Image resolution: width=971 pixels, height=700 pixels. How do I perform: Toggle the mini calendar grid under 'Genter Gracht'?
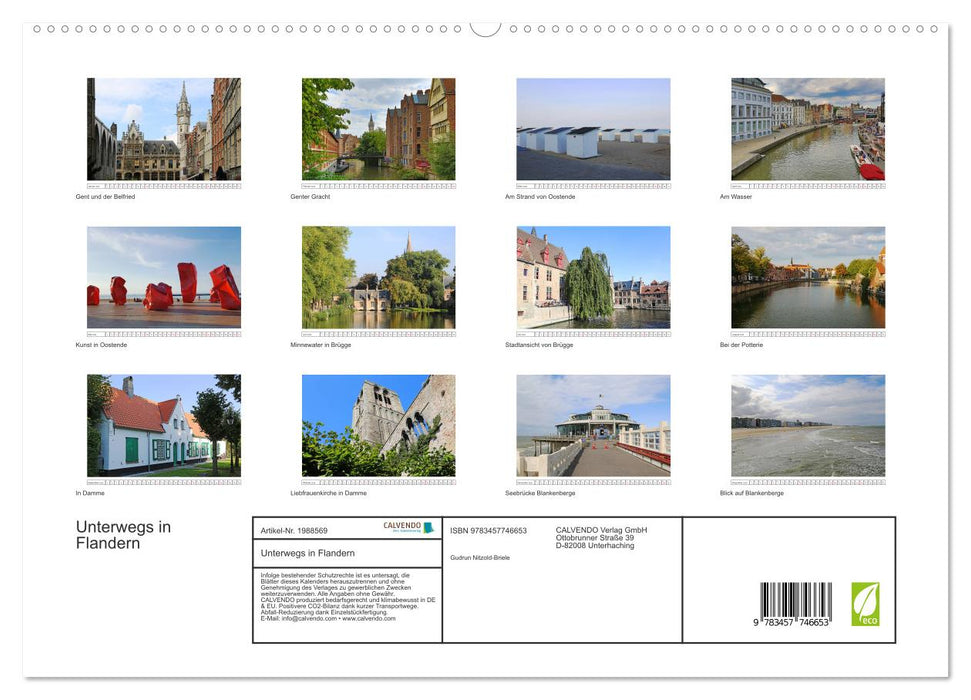tap(378, 185)
